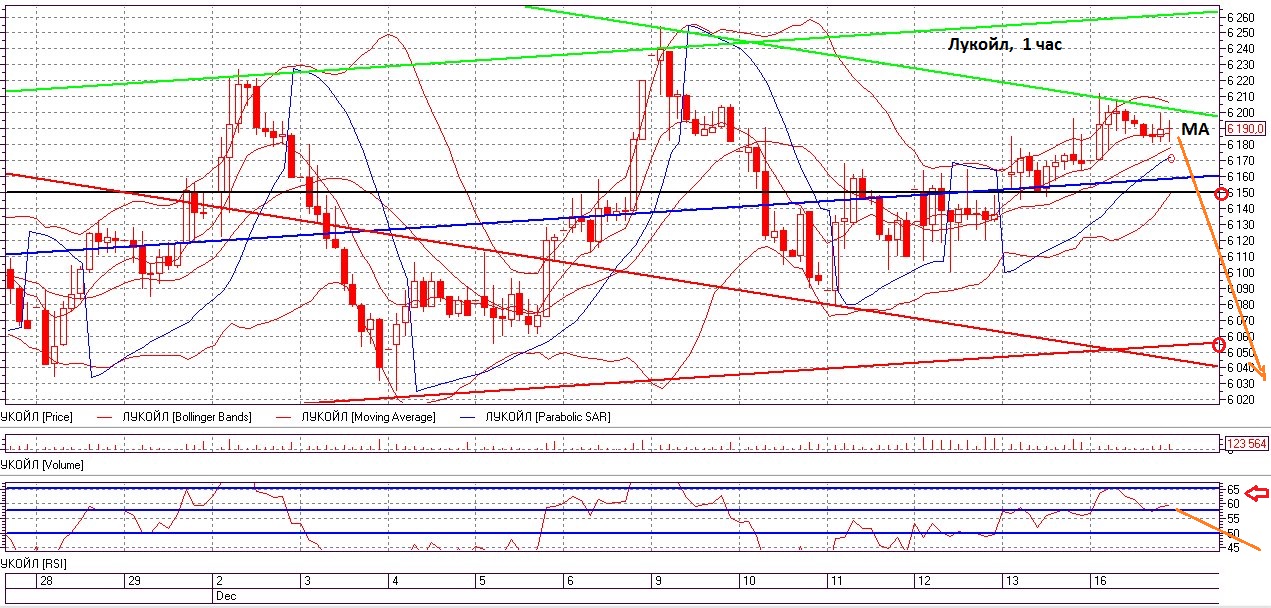Select date 28 on the time axis

47,581
